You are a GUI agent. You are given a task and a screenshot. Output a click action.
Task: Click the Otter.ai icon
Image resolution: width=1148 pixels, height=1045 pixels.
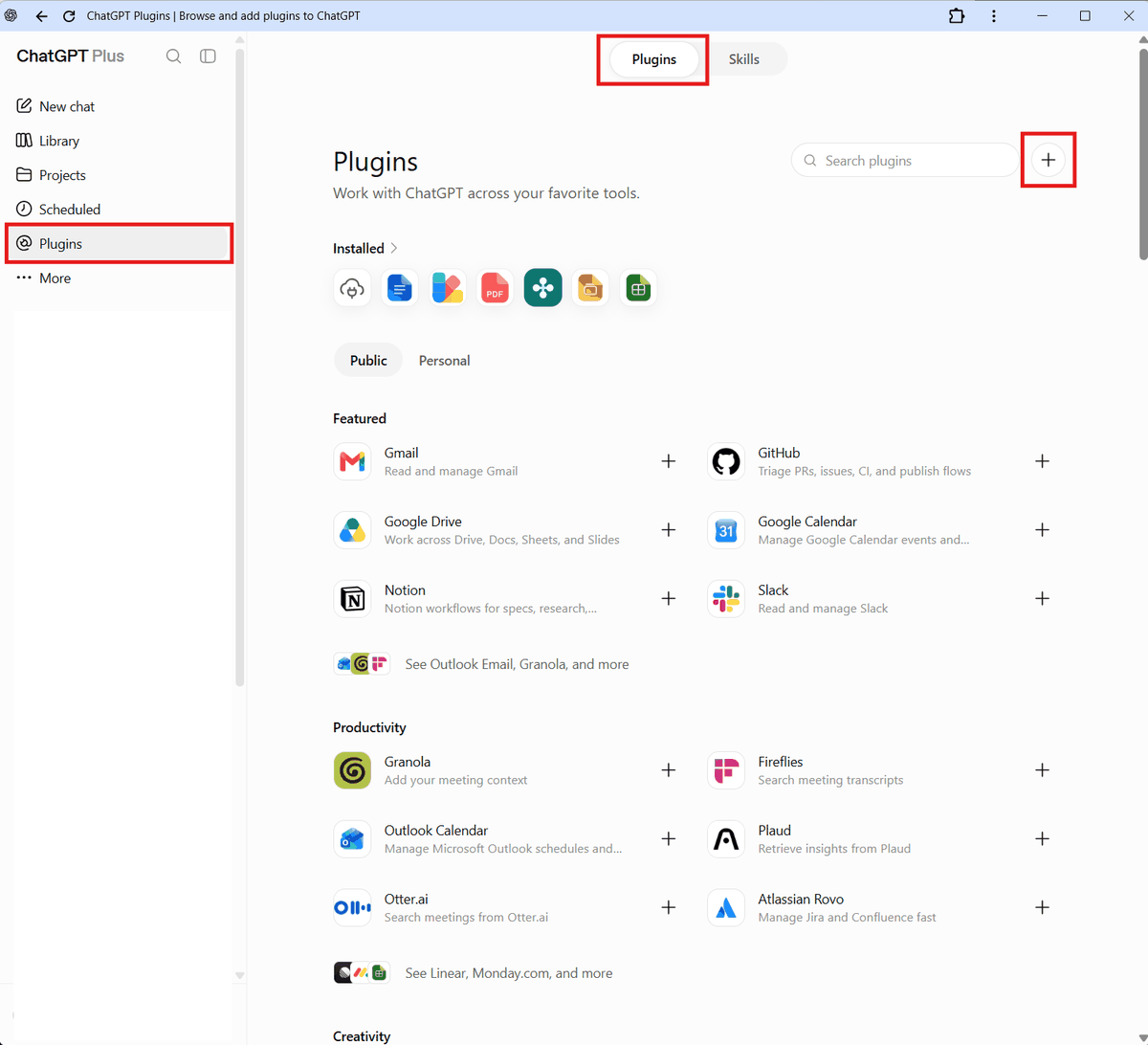352,908
